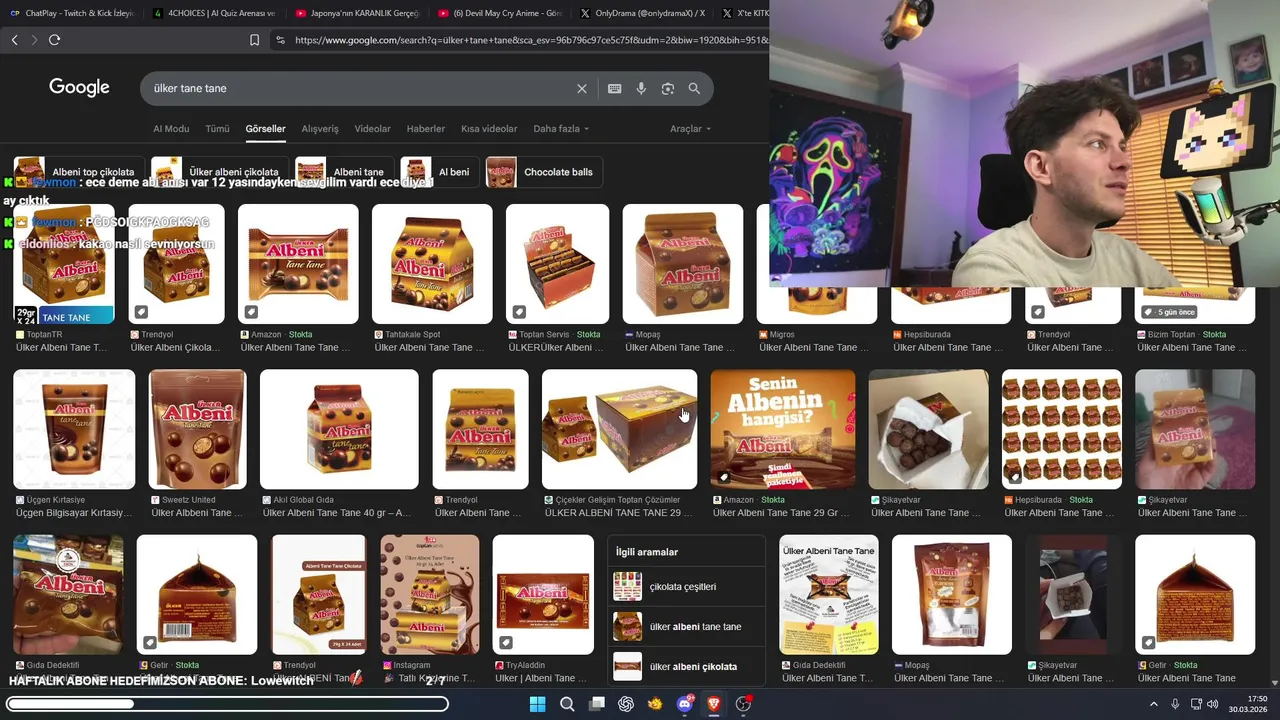Open the Sweetz United Albeni bag image
This screenshot has width=1280, height=720.
click(x=197, y=429)
